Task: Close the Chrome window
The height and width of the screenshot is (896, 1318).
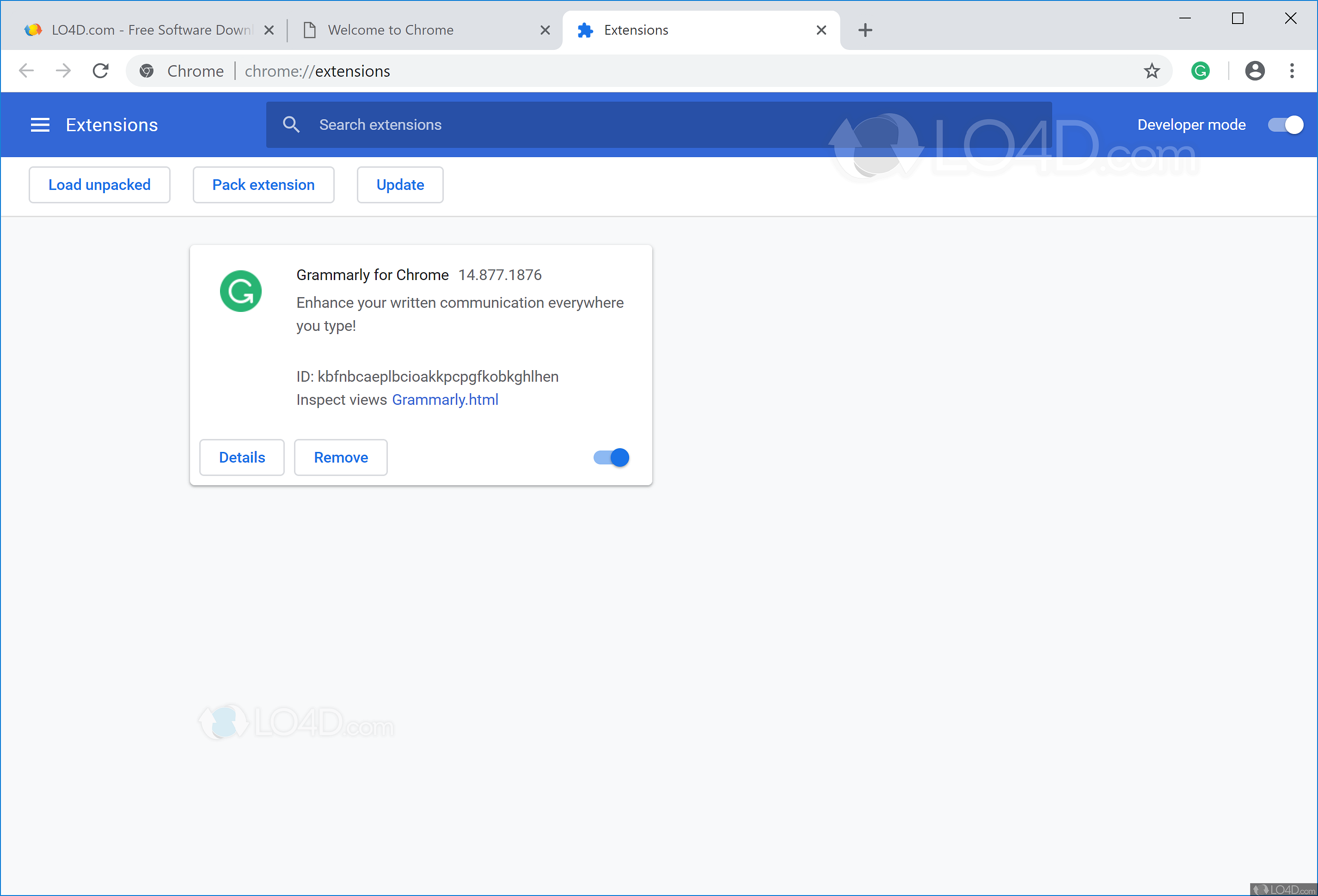Action: (1290, 18)
